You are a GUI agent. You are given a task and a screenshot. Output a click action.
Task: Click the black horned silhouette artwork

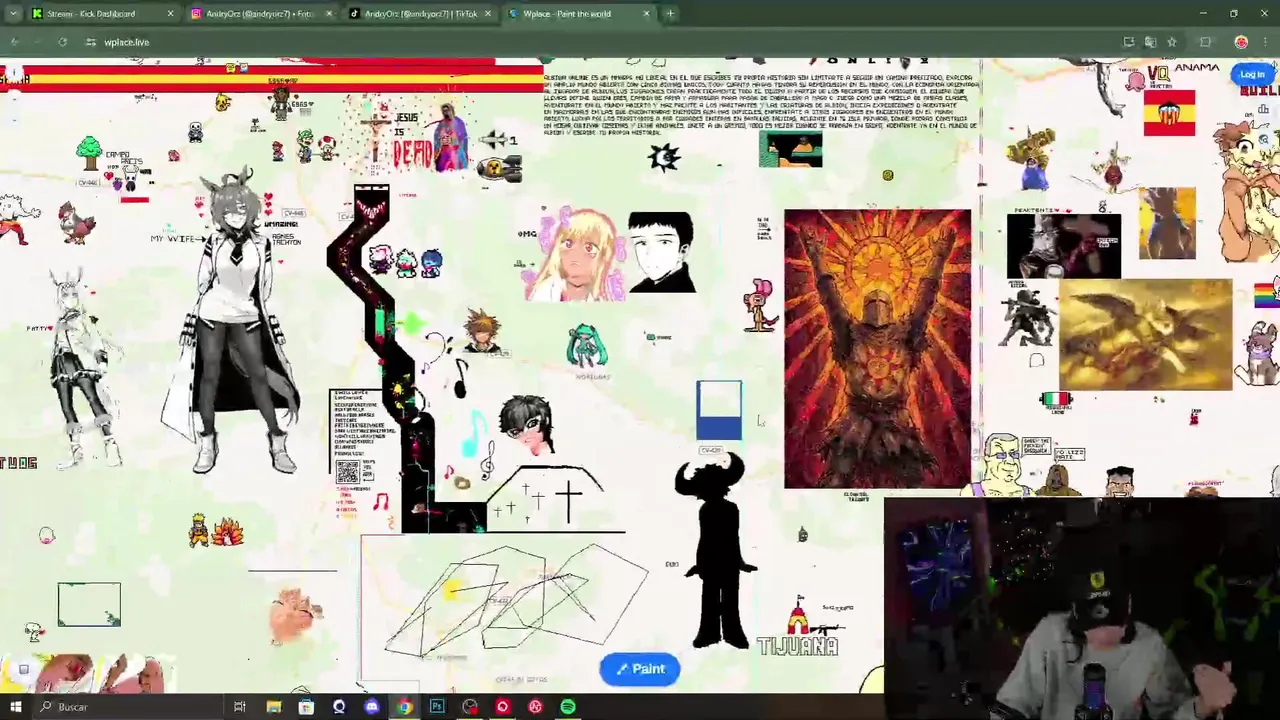click(716, 552)
